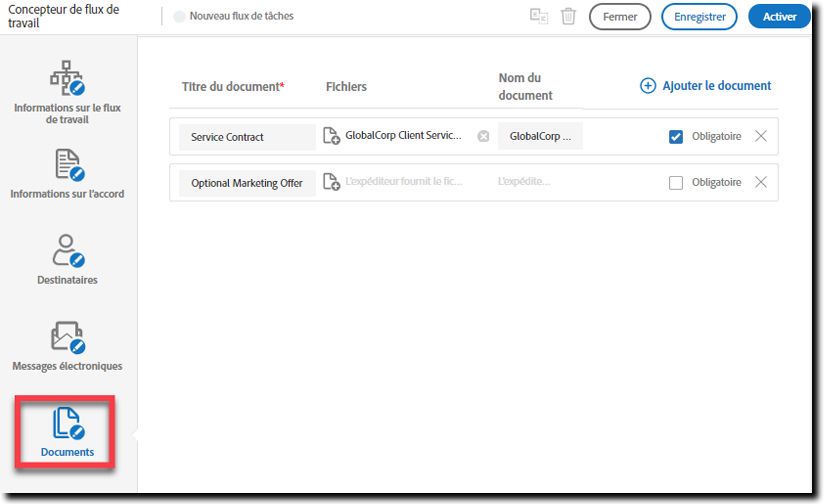This screenshot has width=830, height=504.
Task: Open the Informations sur le flux de travail section
Action: click(67, 93)
